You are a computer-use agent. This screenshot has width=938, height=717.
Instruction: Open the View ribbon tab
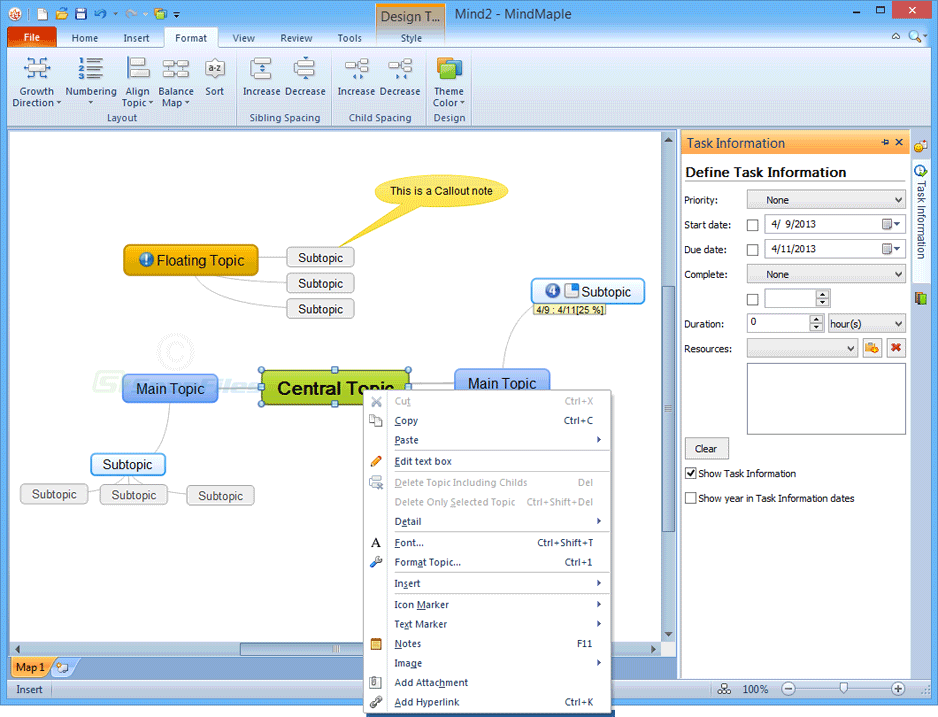click(243, 38)
